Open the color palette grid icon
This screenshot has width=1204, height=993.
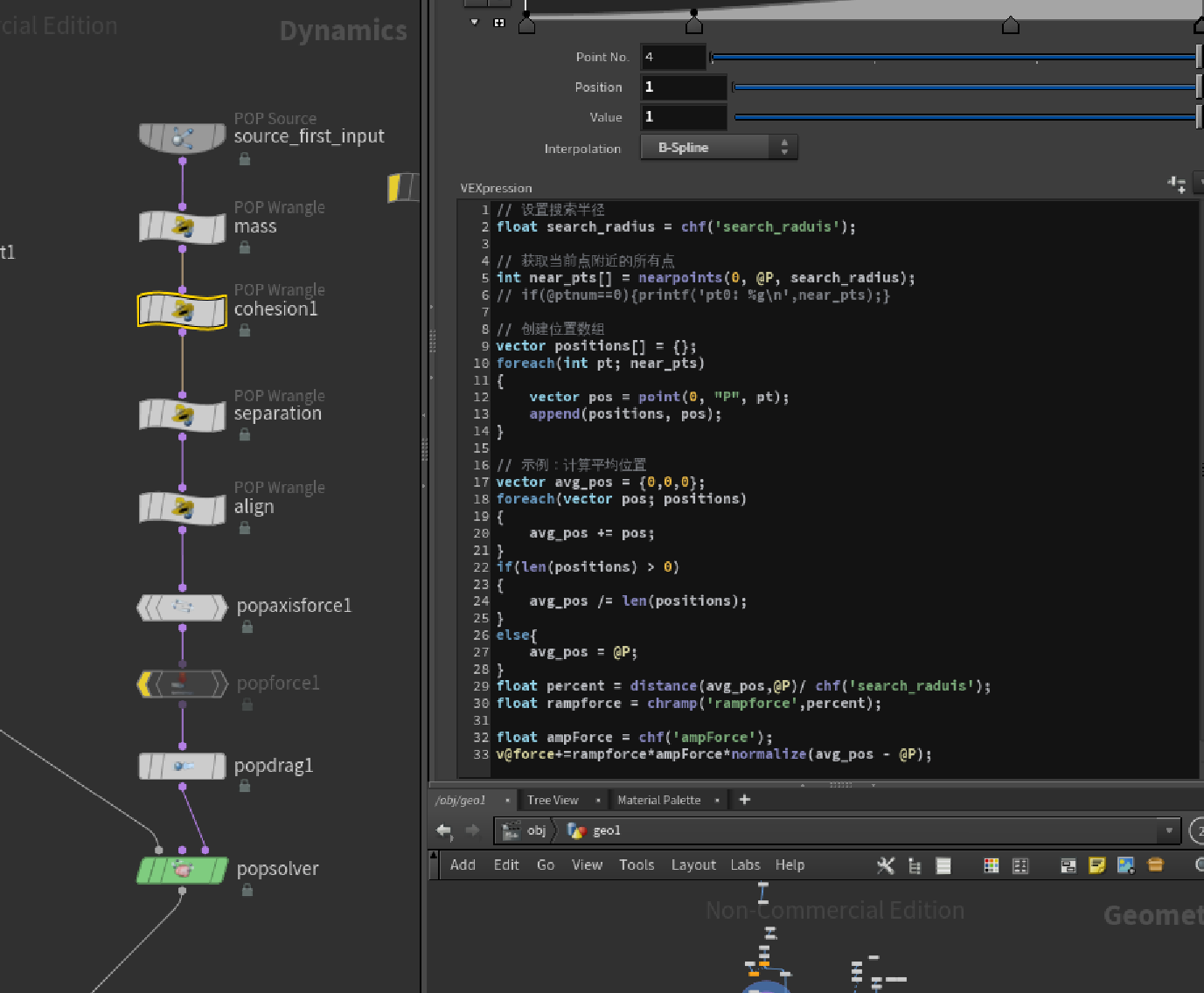991,865
